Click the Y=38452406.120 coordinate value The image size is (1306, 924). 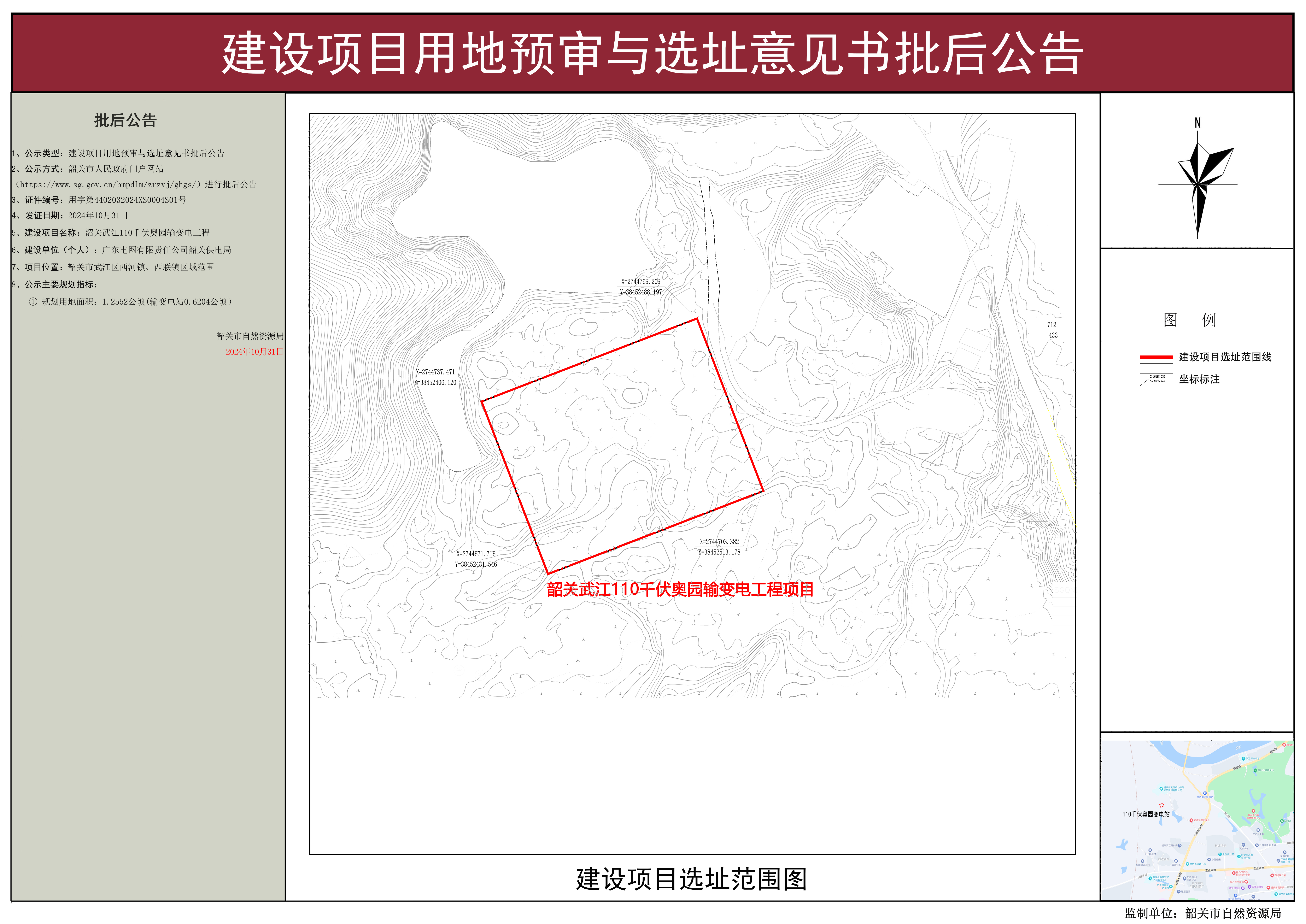(435, 383)
